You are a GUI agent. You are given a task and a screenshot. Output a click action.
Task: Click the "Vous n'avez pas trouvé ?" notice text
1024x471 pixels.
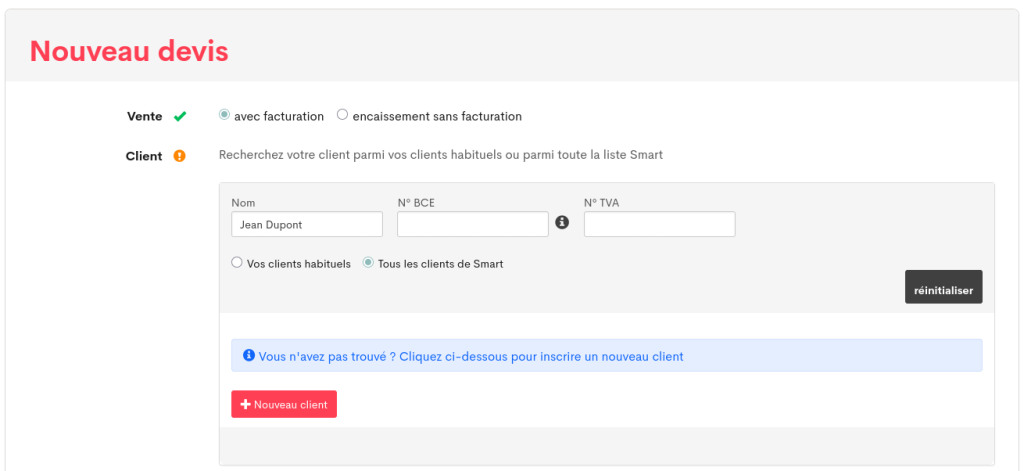coord(470,356)
